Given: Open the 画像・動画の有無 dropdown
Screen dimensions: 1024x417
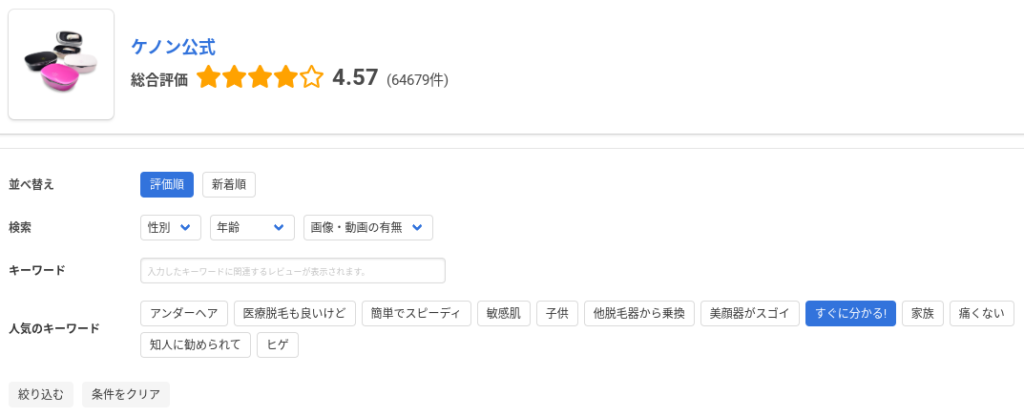Looking at the screenshot, I should point(368,227).
